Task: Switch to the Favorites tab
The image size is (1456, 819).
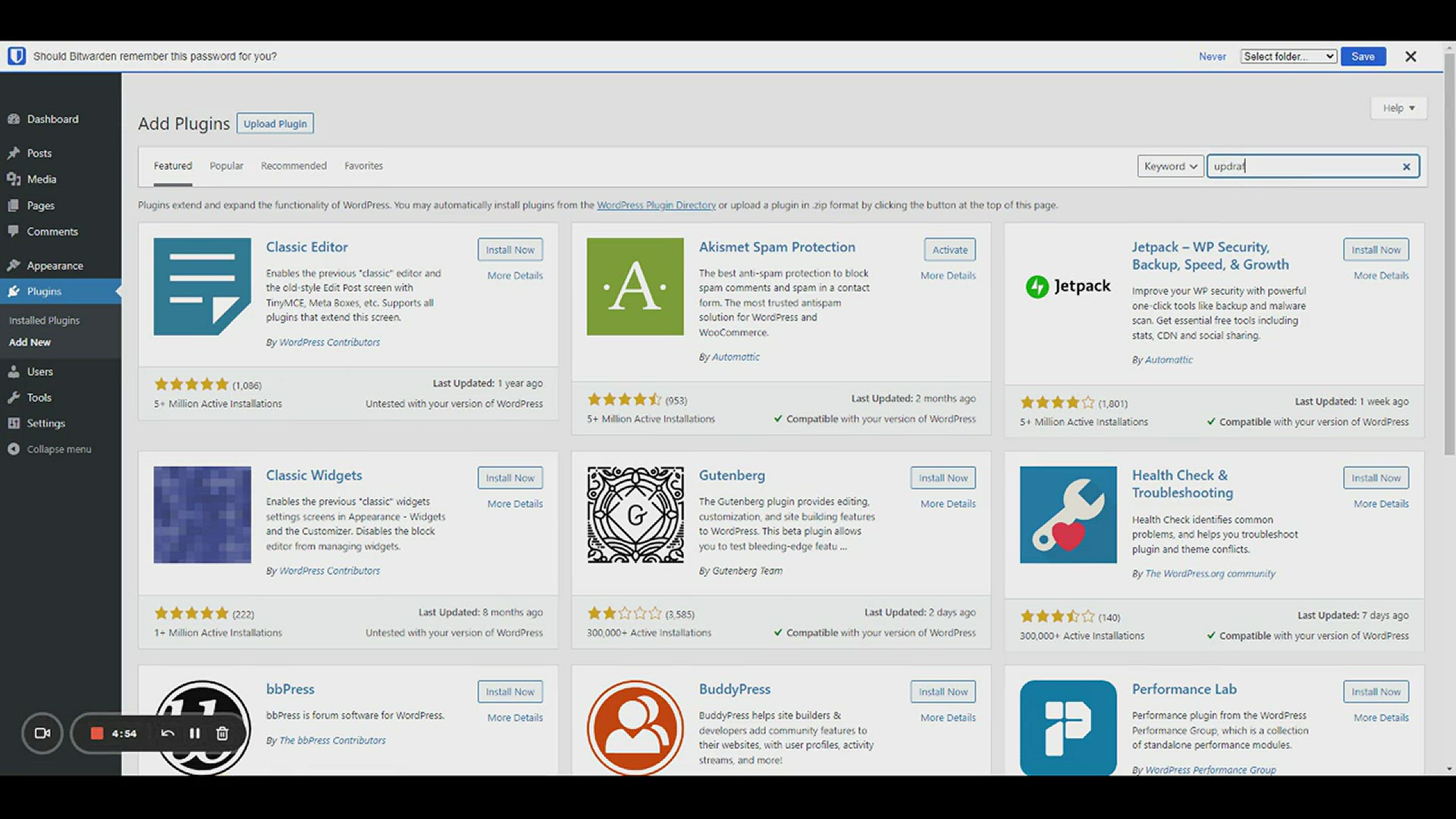Action: pos(363,166)
